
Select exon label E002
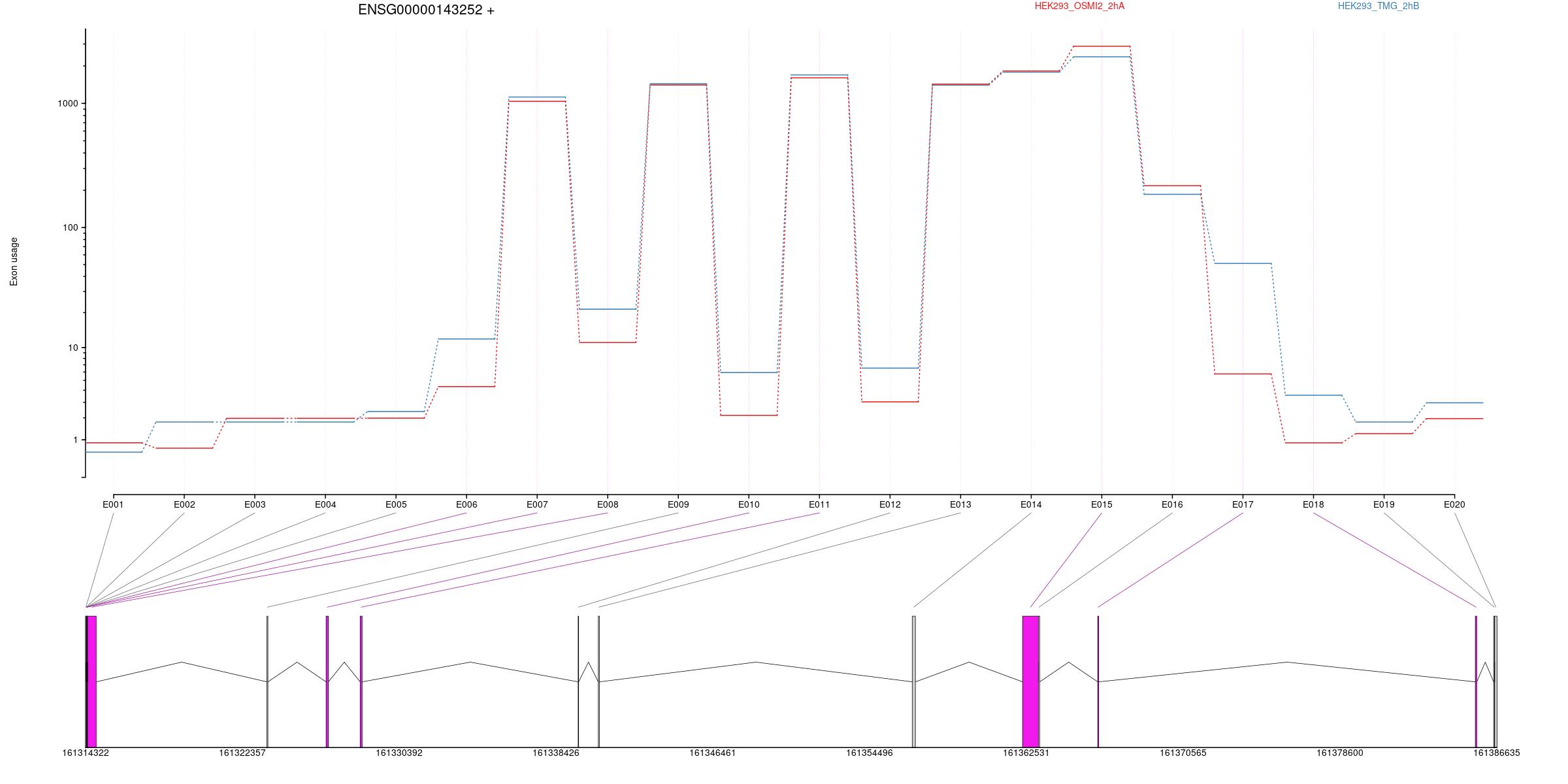tap(184, 504)
